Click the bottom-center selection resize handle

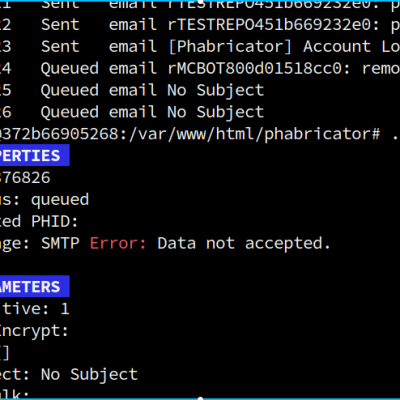tap(200, 398)
